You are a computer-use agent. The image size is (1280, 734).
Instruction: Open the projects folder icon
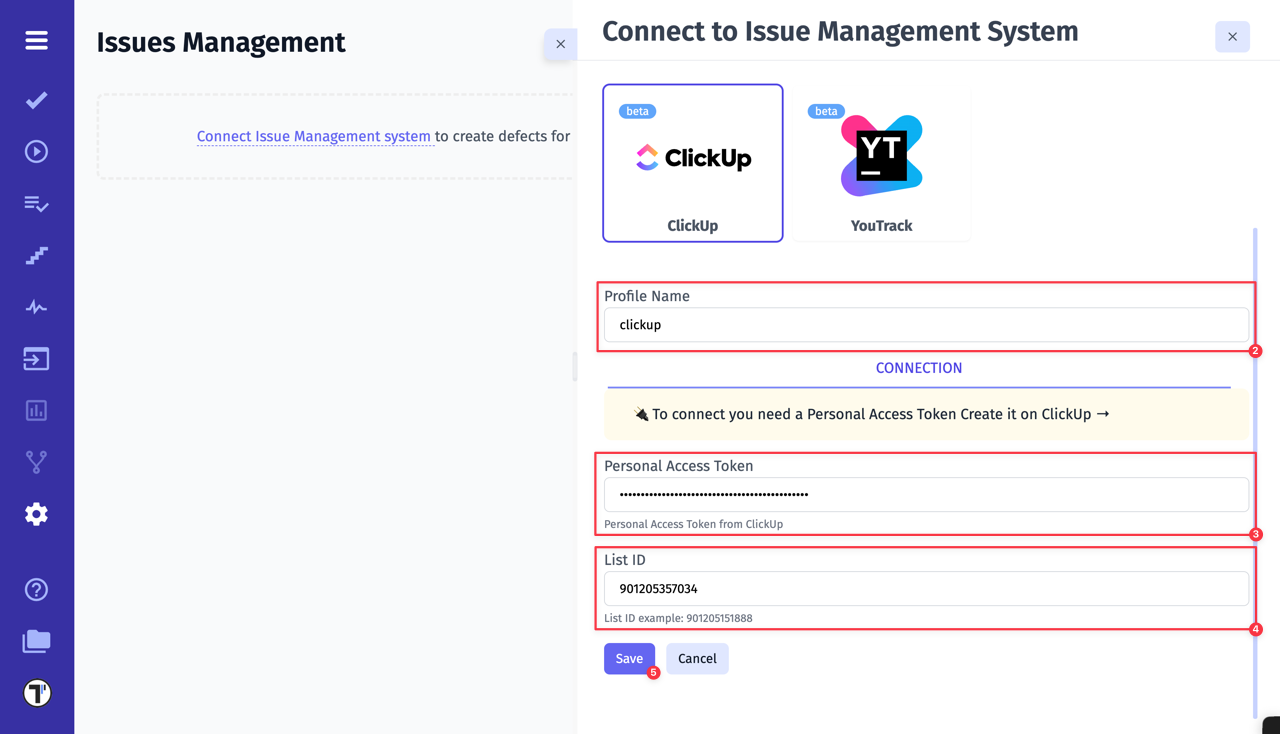coord(36,642)
